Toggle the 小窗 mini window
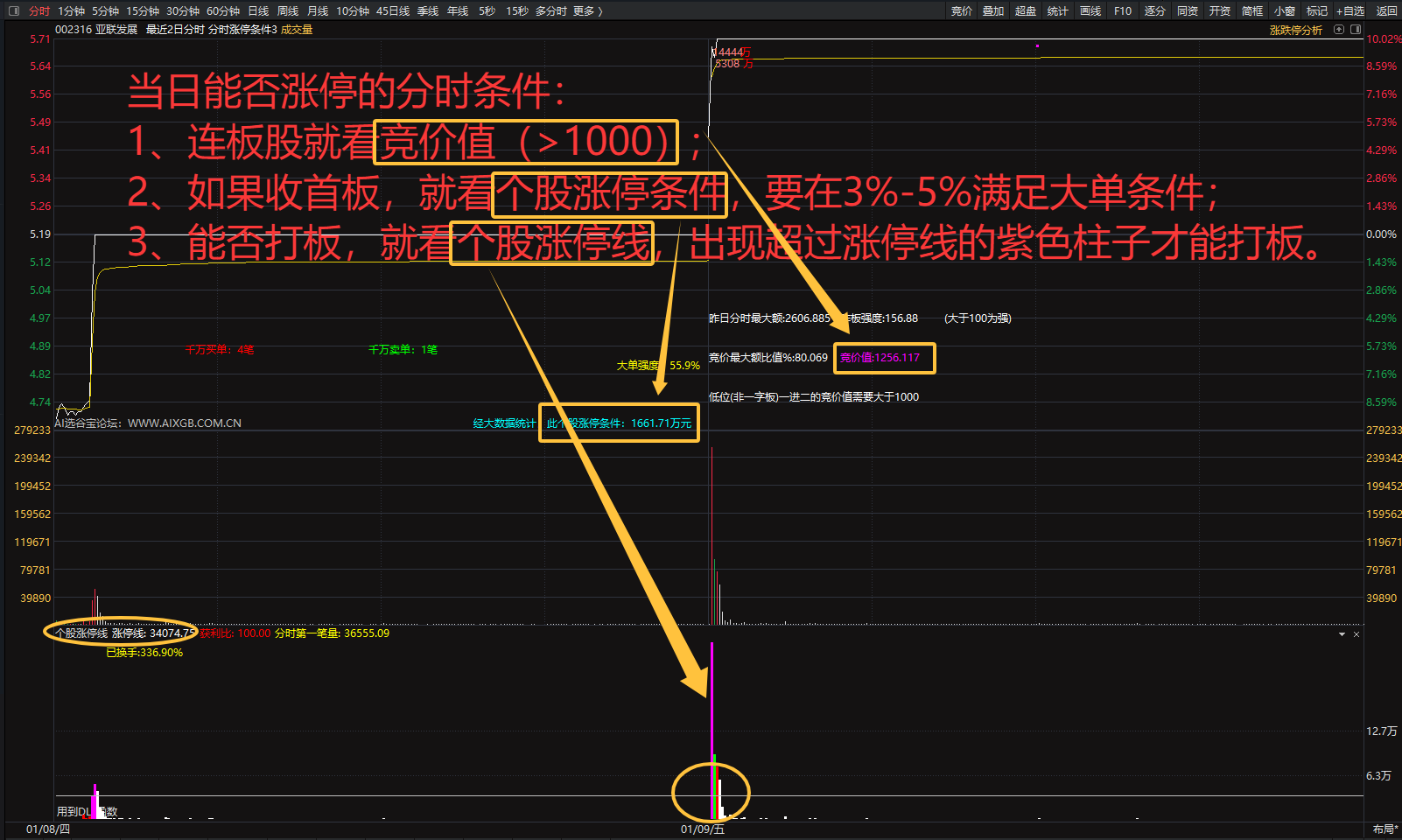This screenshot has height=840, width=1402. 1285,10
